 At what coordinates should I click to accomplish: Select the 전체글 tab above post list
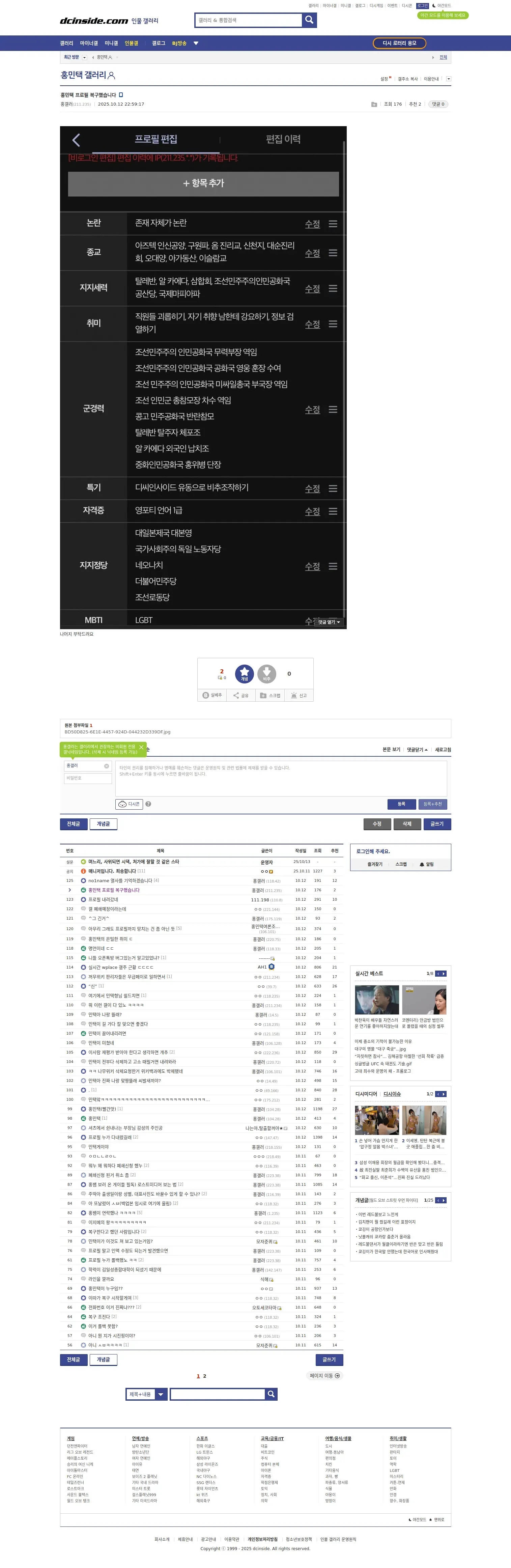coord(74,823)
